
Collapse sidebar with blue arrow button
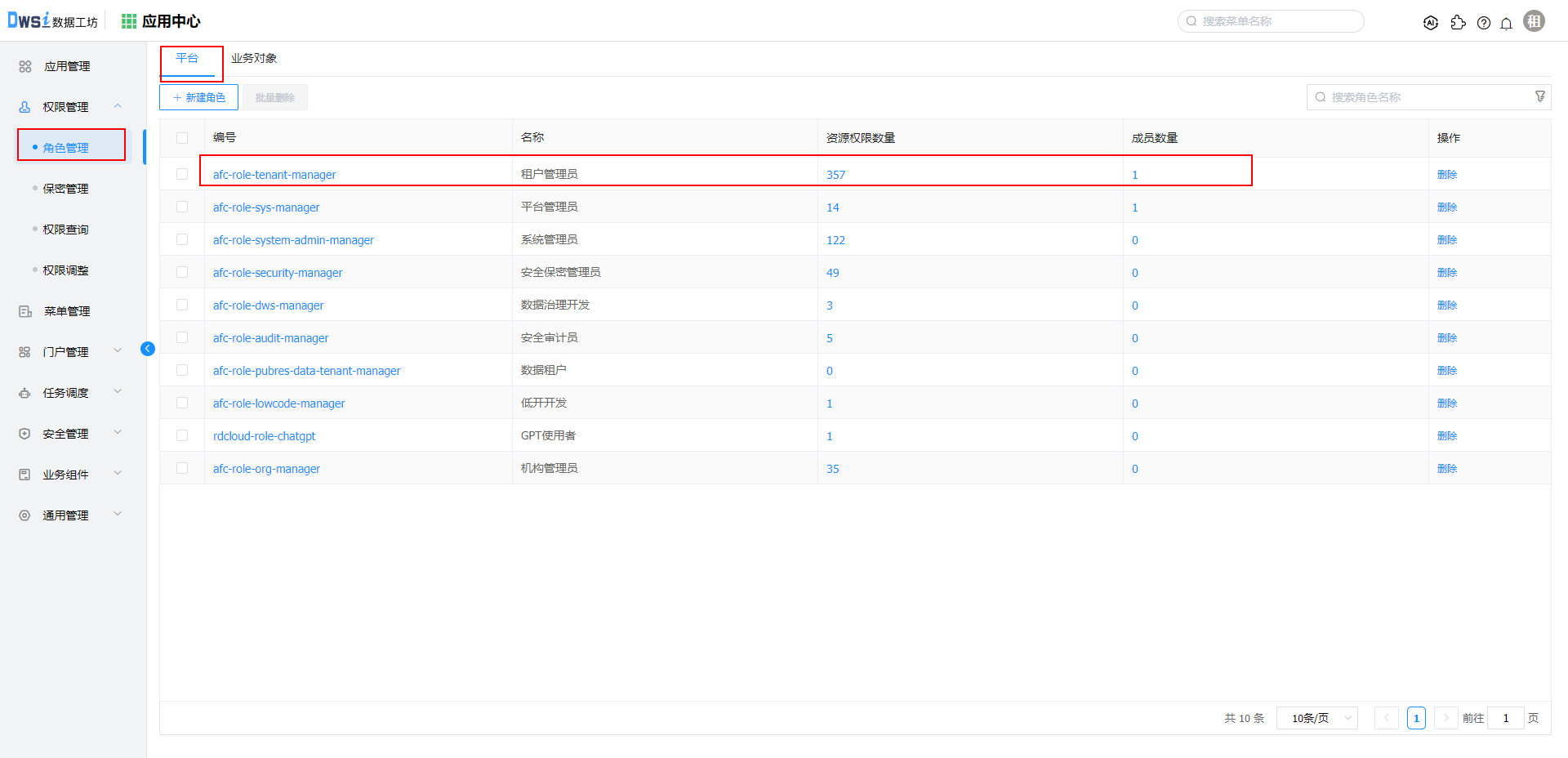(148, 349)
